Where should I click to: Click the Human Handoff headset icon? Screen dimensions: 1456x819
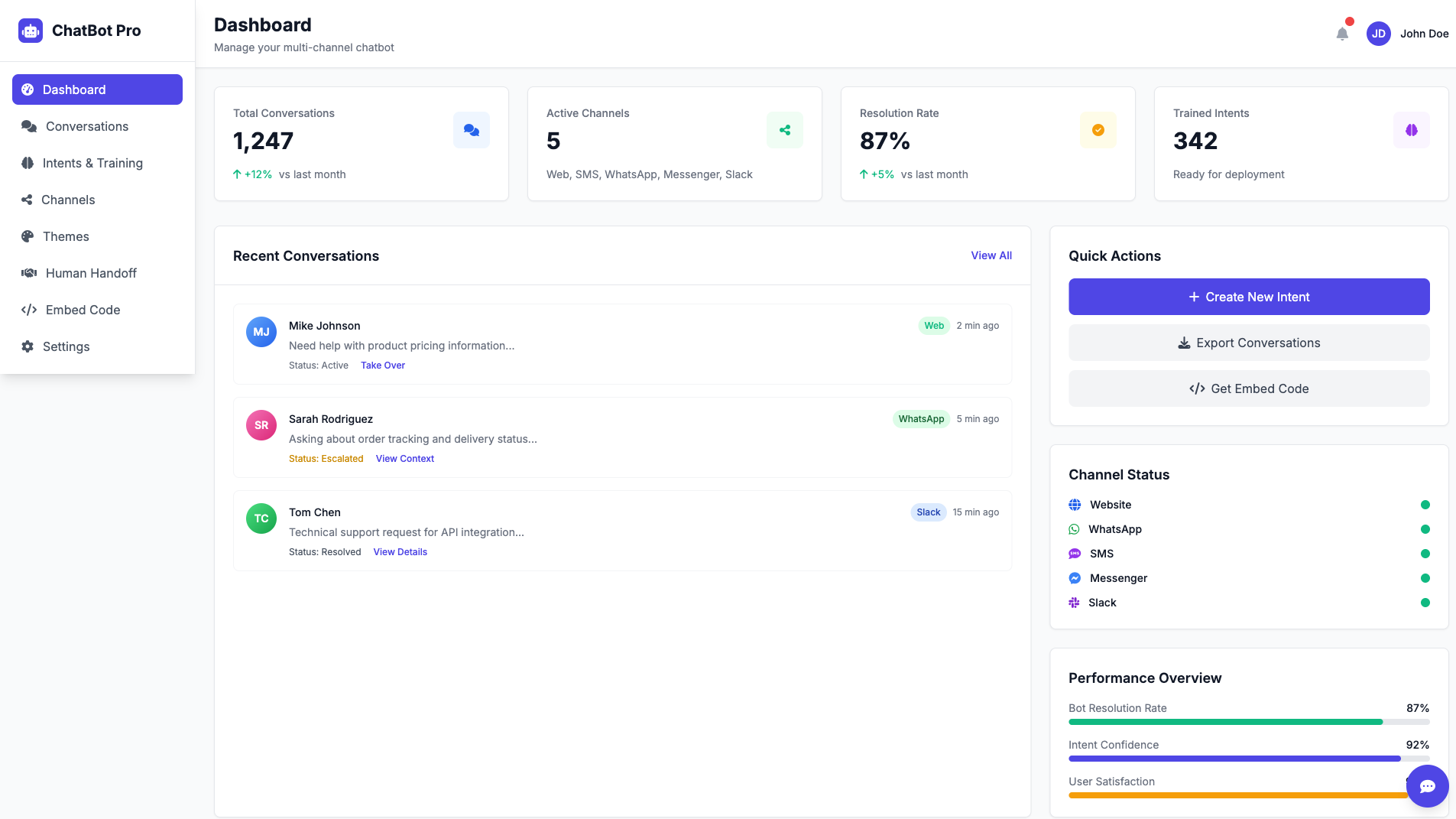click(28, 273)
